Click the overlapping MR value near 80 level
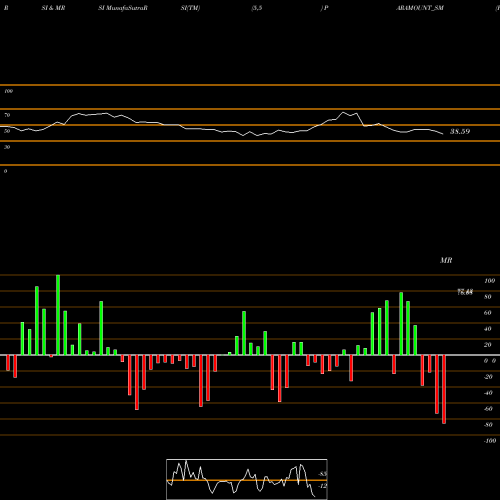This screenshot has height=500, width=500. [465, 292]
